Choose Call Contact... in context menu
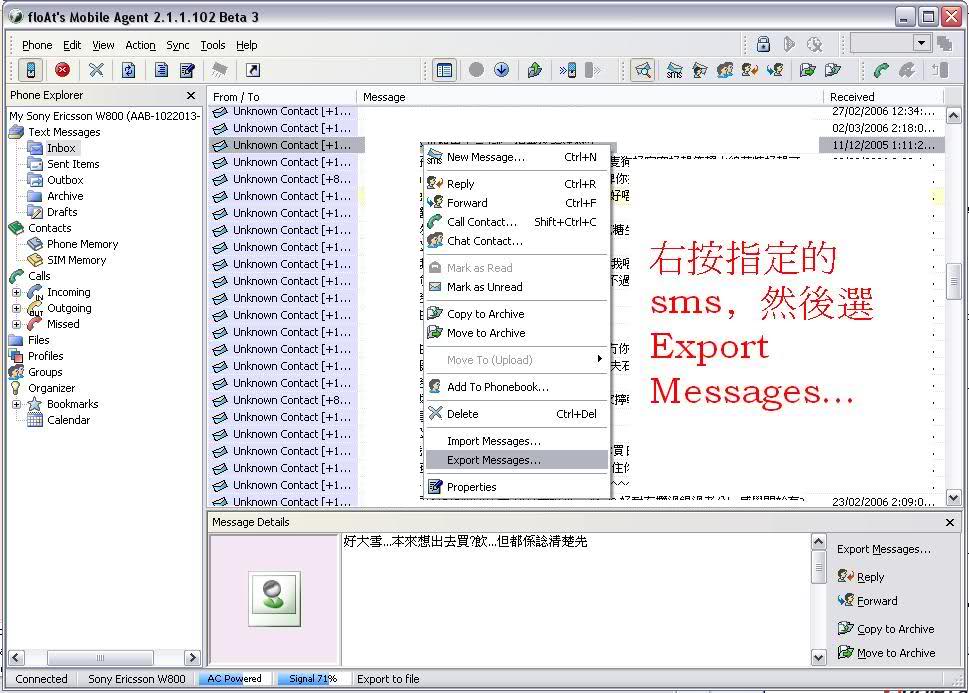This screenshot has width=969, height=693. coord(517,222)
